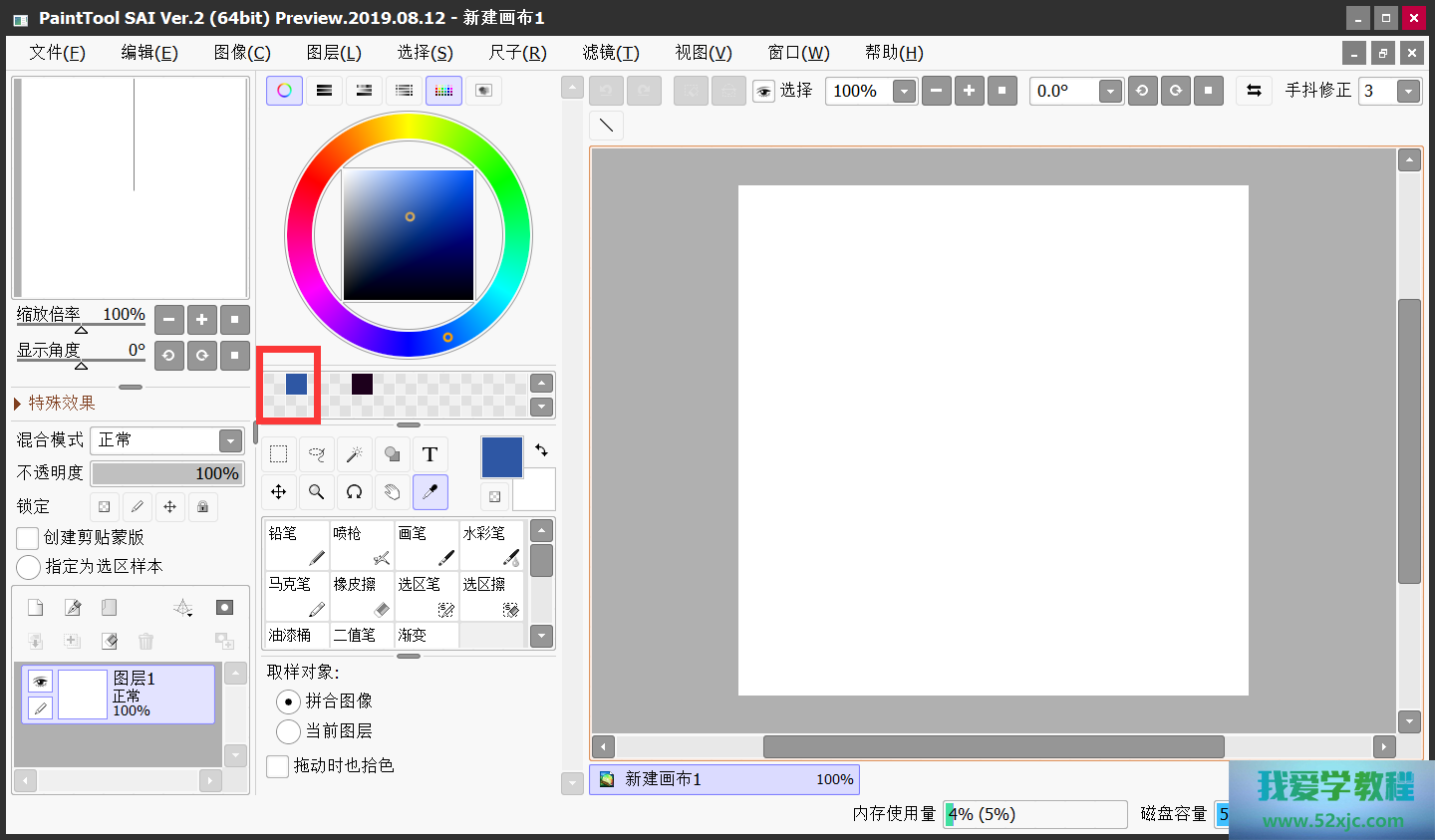
Task: Hide 图层1 using the eye icon
Action: pos(40,682)
